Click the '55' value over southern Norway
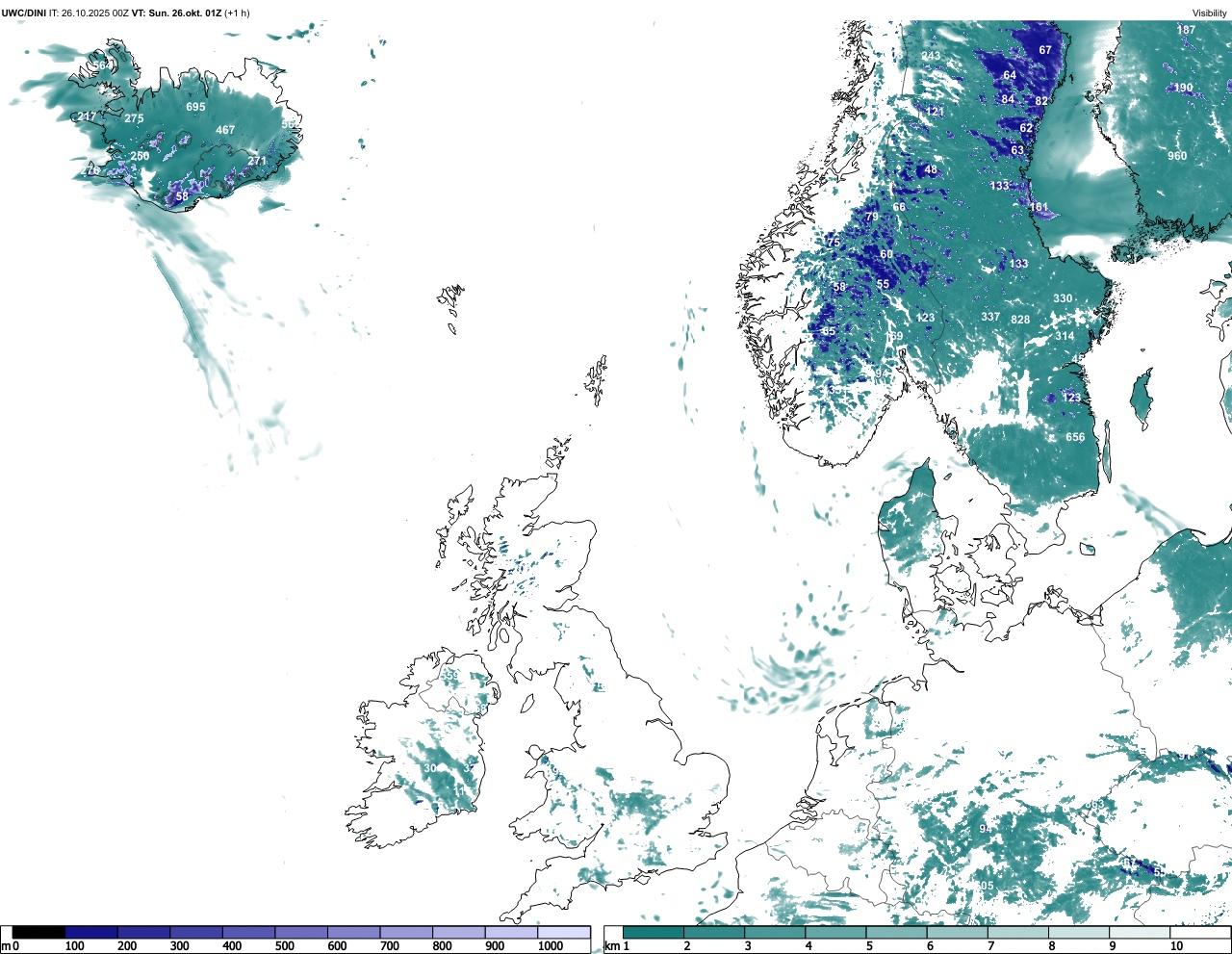The image size is (1232, 954). tap(884, 284)
